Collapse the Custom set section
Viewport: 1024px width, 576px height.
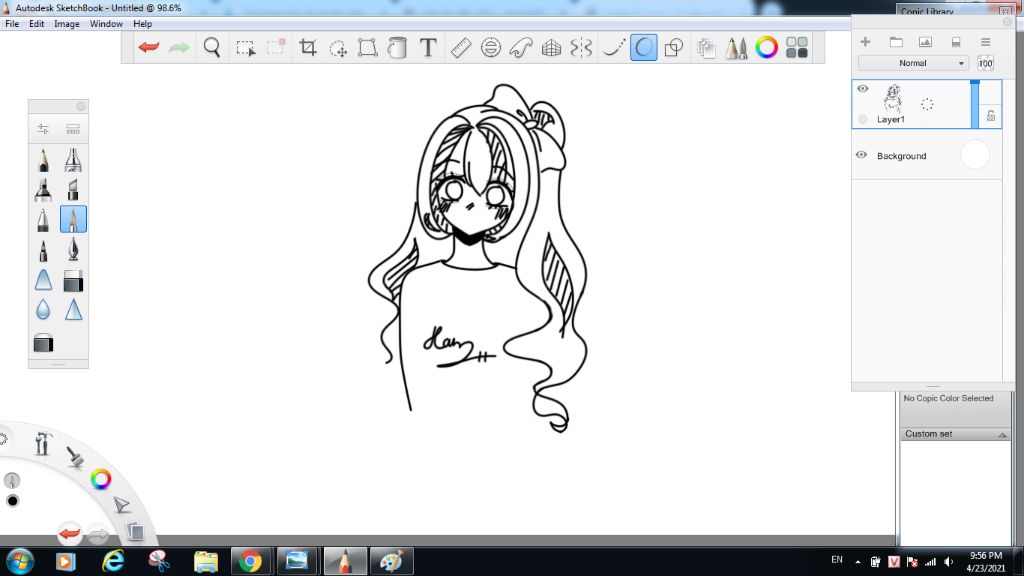(x=1002, y=434)
